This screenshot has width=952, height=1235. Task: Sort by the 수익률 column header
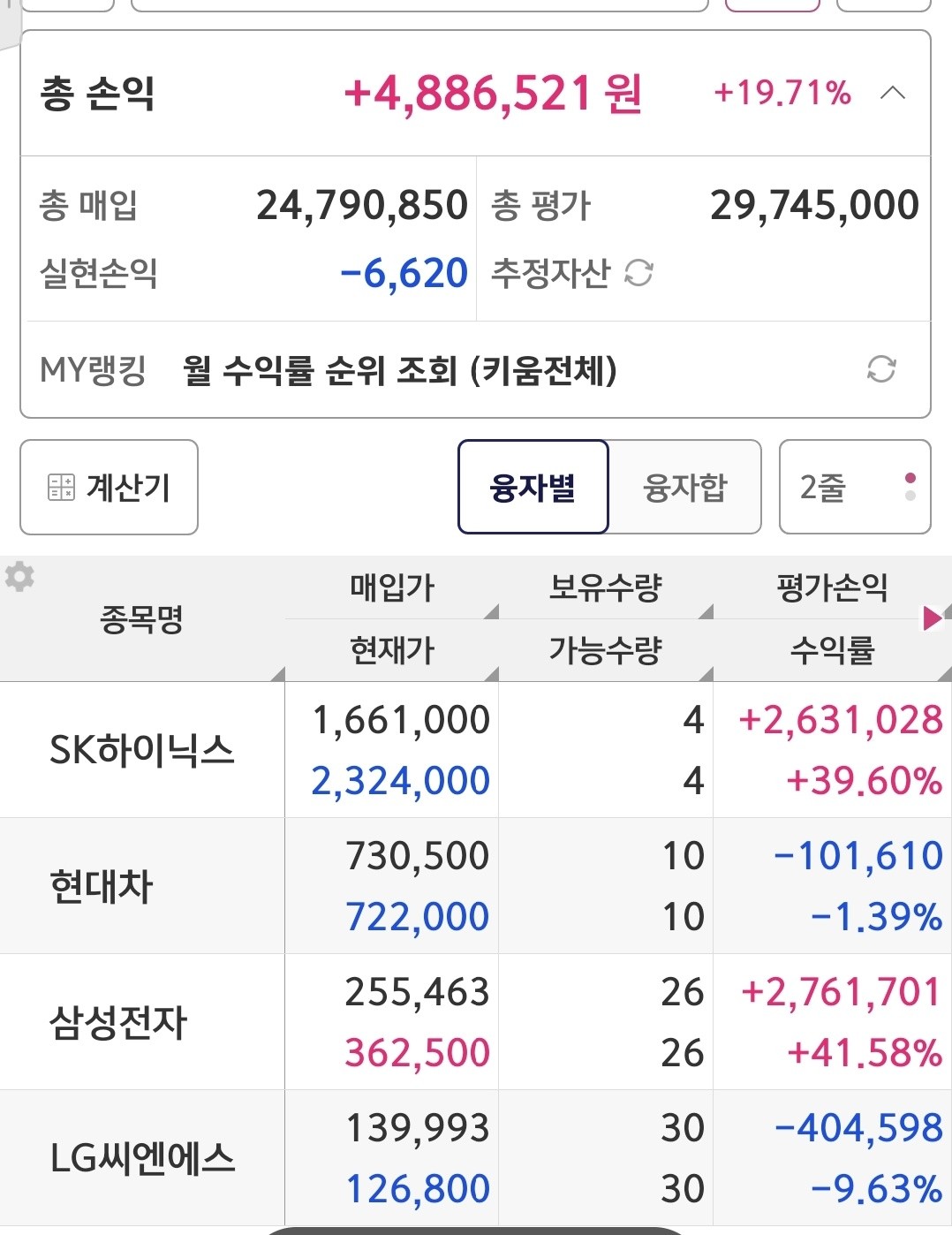pyautogui.click(x=832, y=650)
